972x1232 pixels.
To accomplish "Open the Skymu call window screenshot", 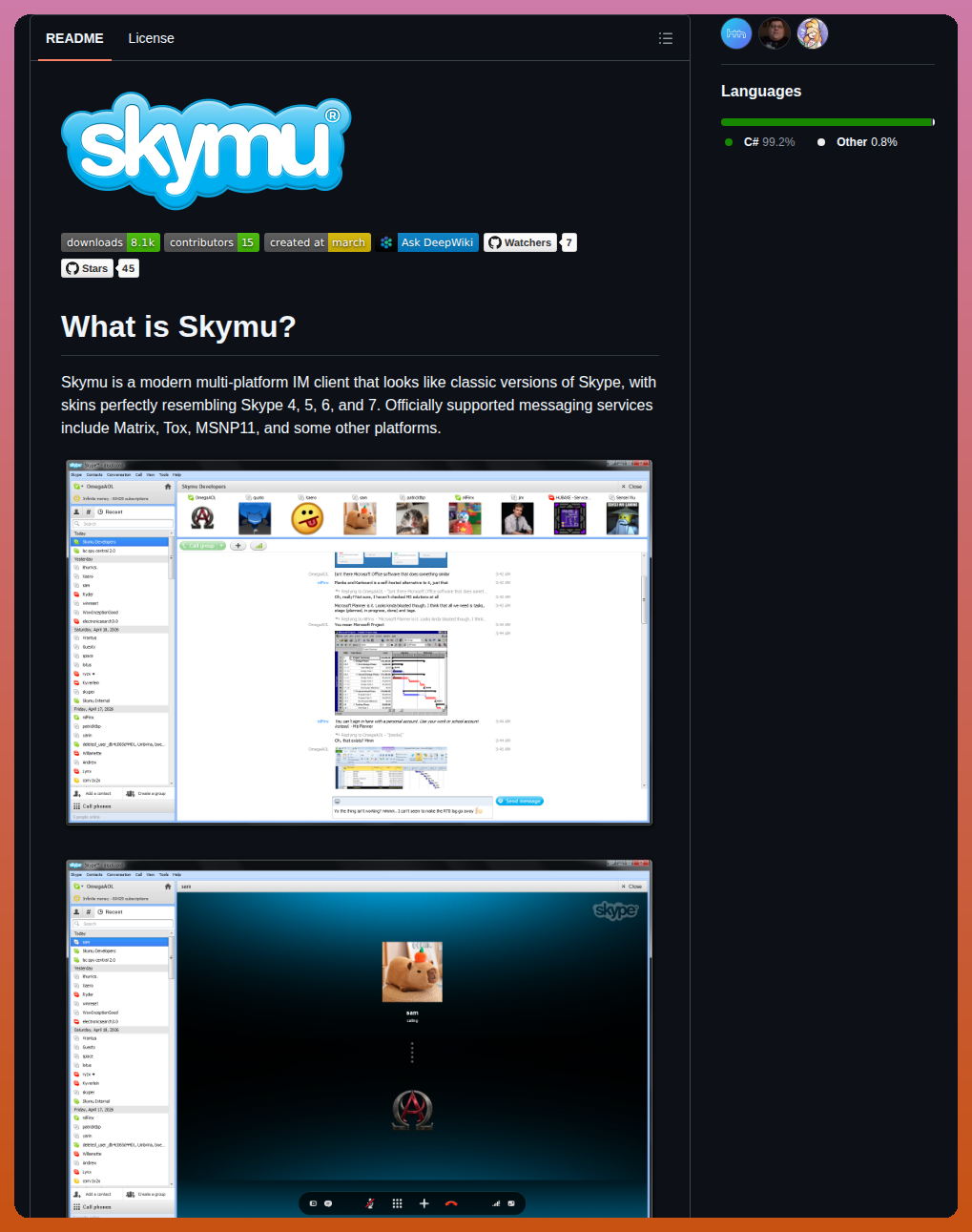I will (x=360, y=1038).
